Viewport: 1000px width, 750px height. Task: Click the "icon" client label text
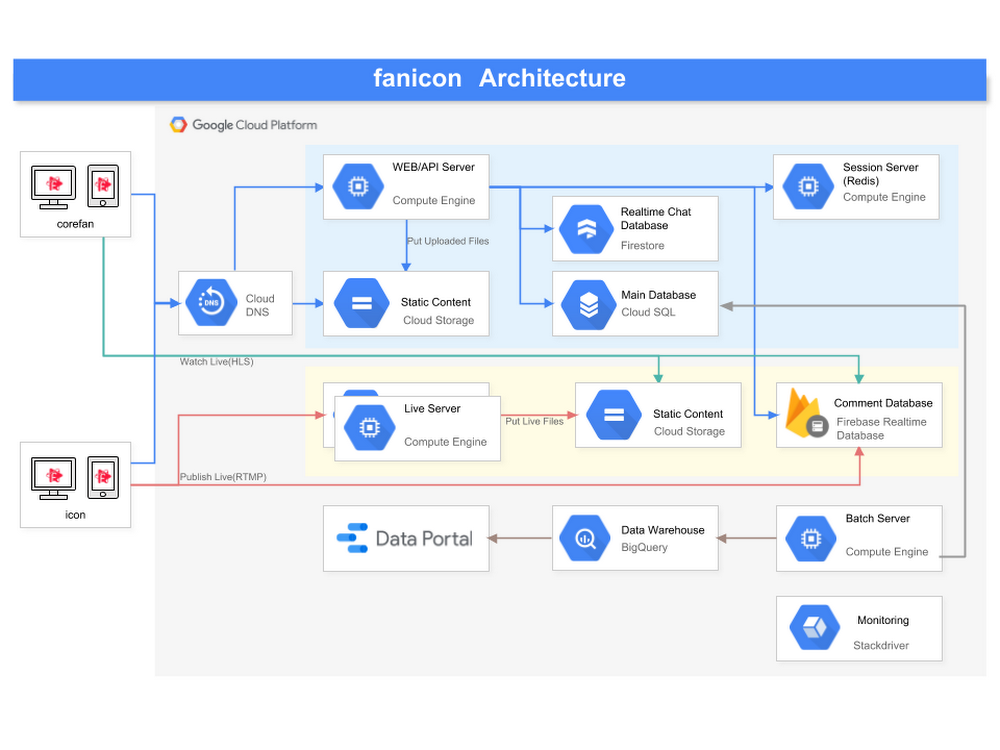pyautogui.click(x=75, y=515)
